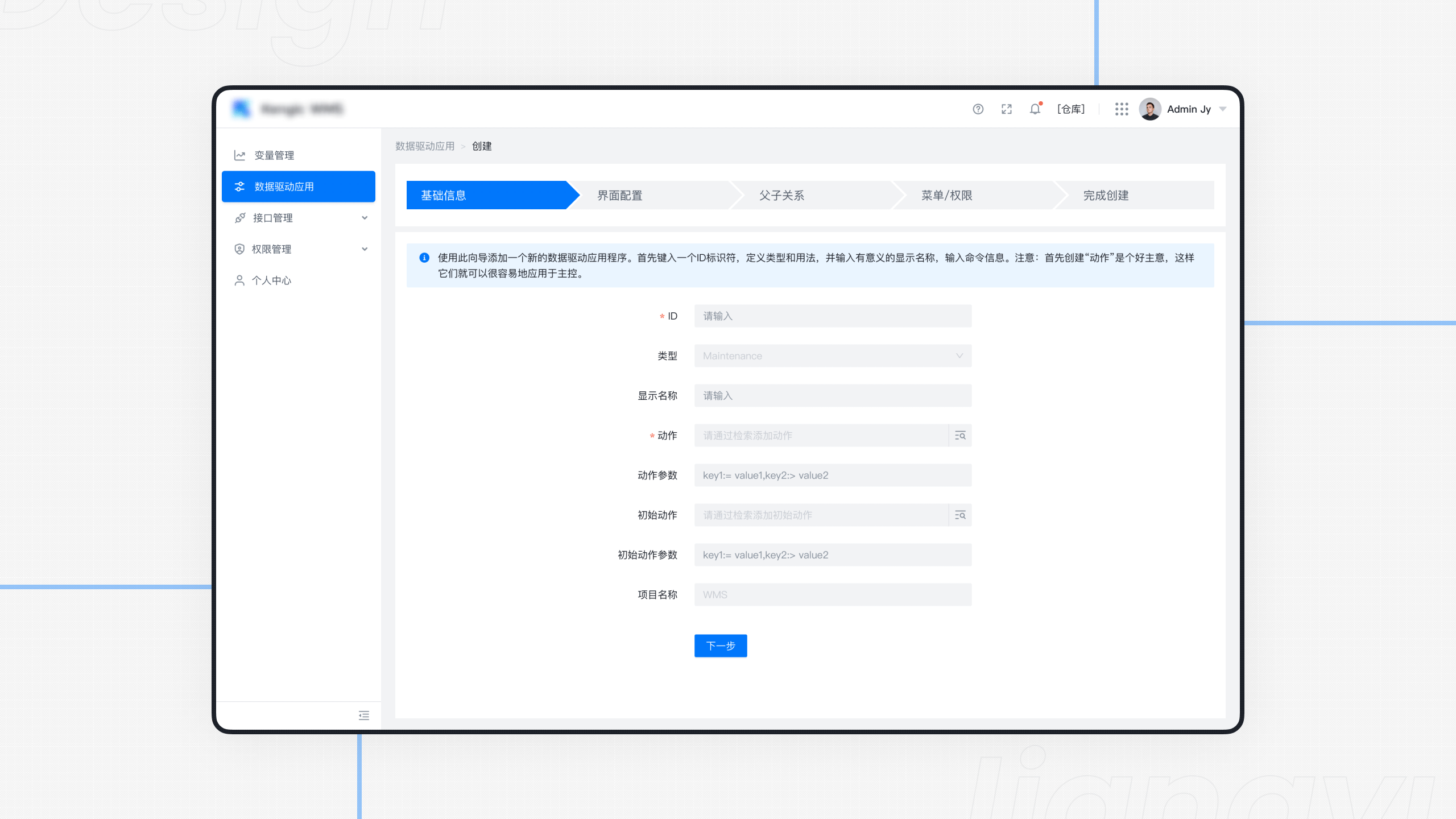Open 个人中心 via the person icon
The image size is (1456, 819).
click(x=239, y=280)
